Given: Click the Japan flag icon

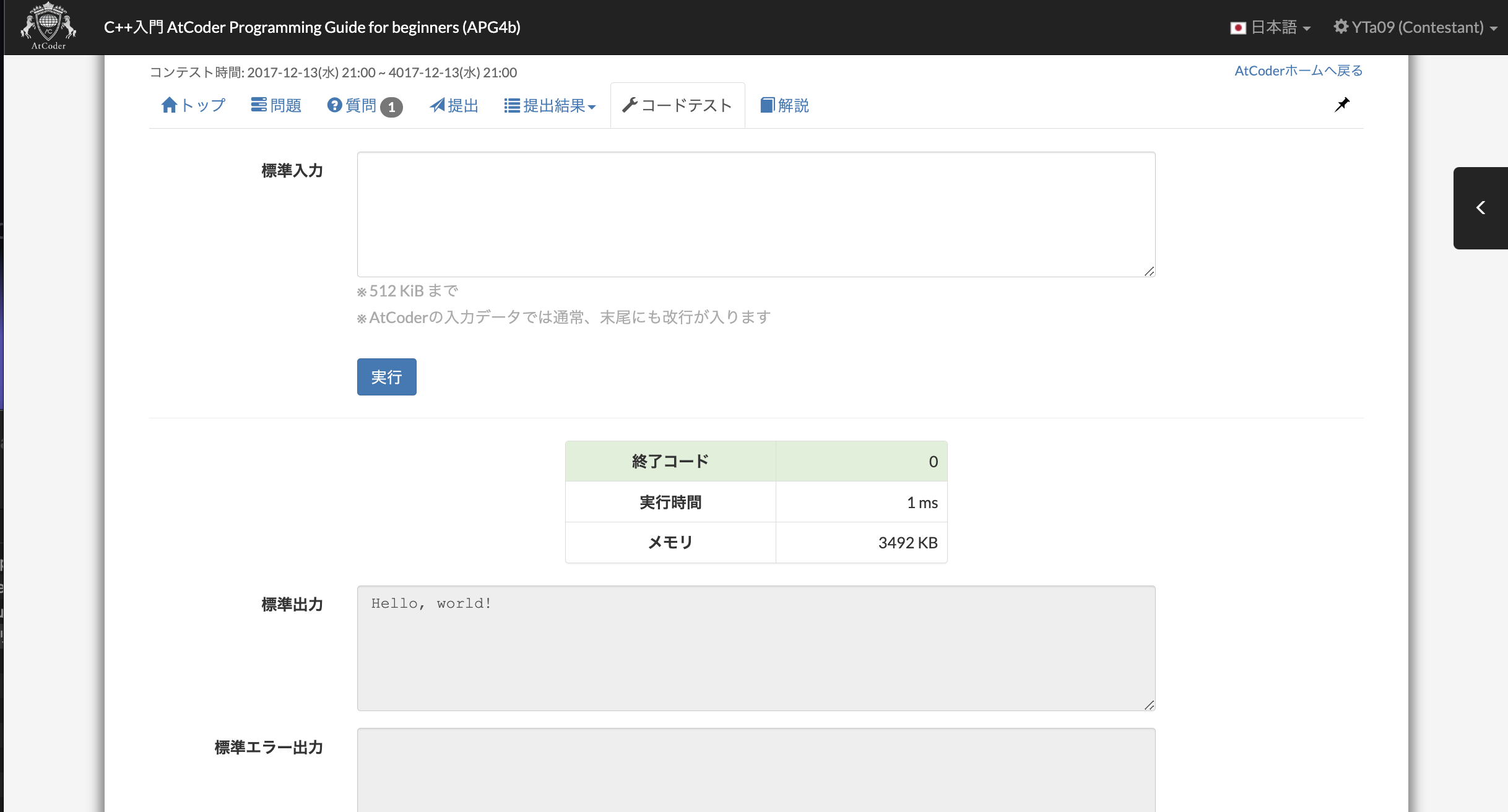Looking at the screenshot, I should click(1238, 28).
